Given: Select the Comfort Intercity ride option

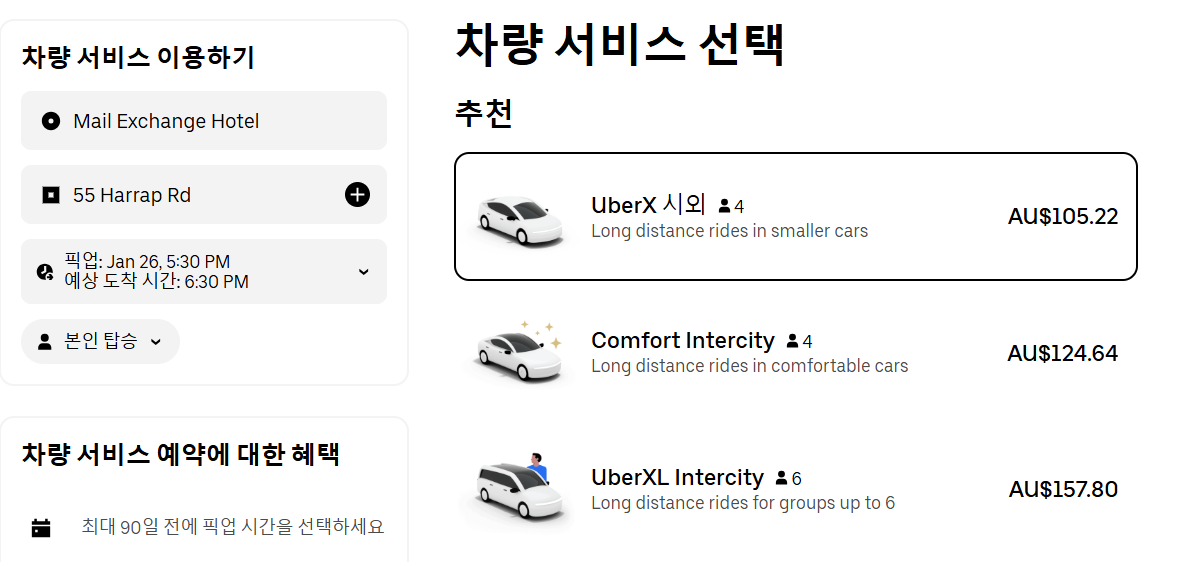Looking at the screenshot, I should click(x=795, y=352).
